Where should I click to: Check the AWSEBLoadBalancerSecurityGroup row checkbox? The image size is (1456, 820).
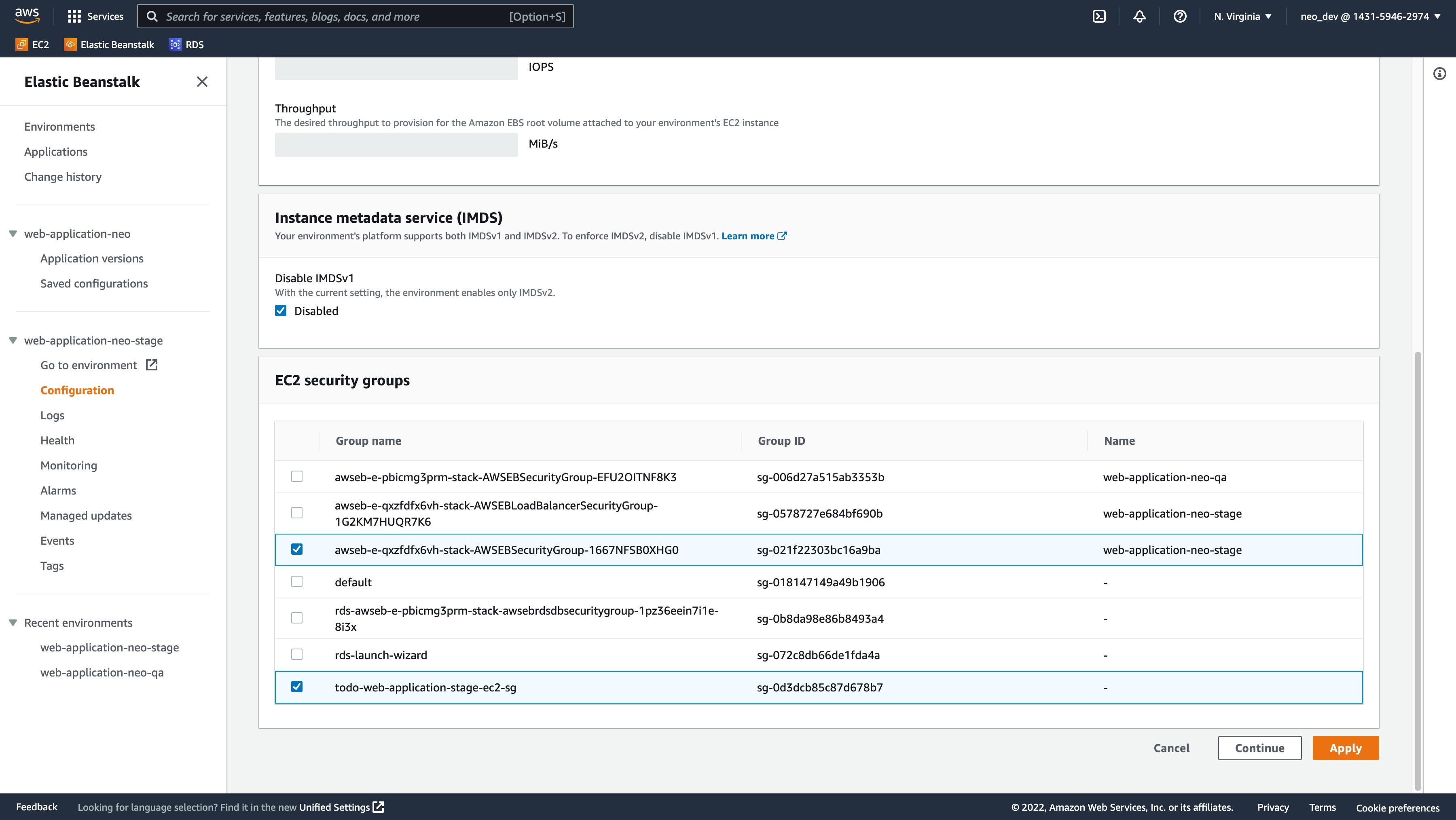[297, 513]
